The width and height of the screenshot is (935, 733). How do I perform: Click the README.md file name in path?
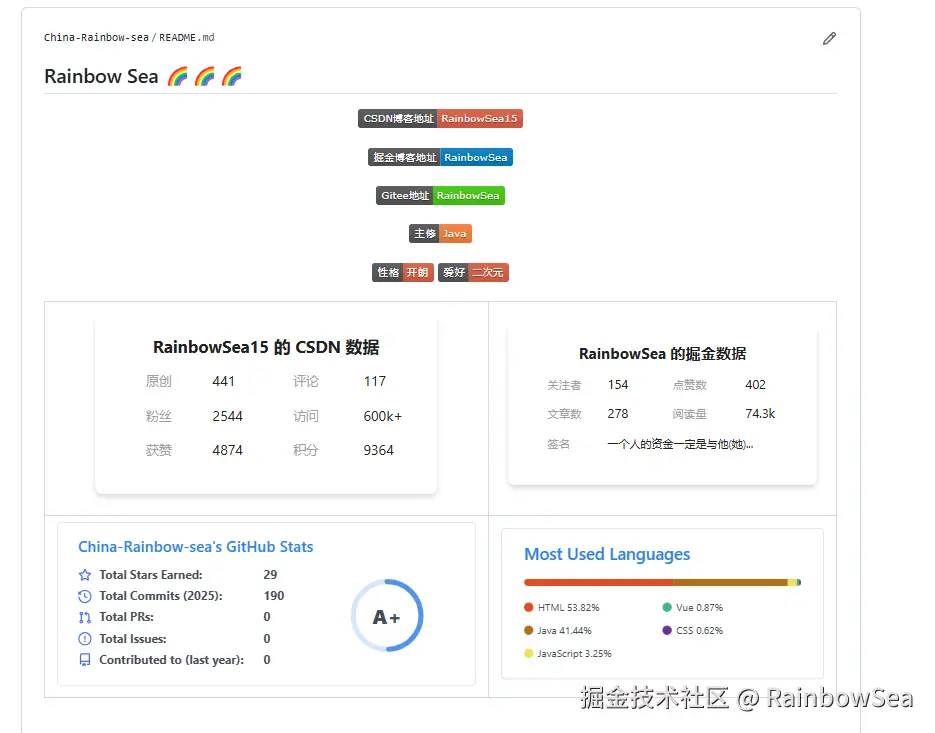coord(187,38)
